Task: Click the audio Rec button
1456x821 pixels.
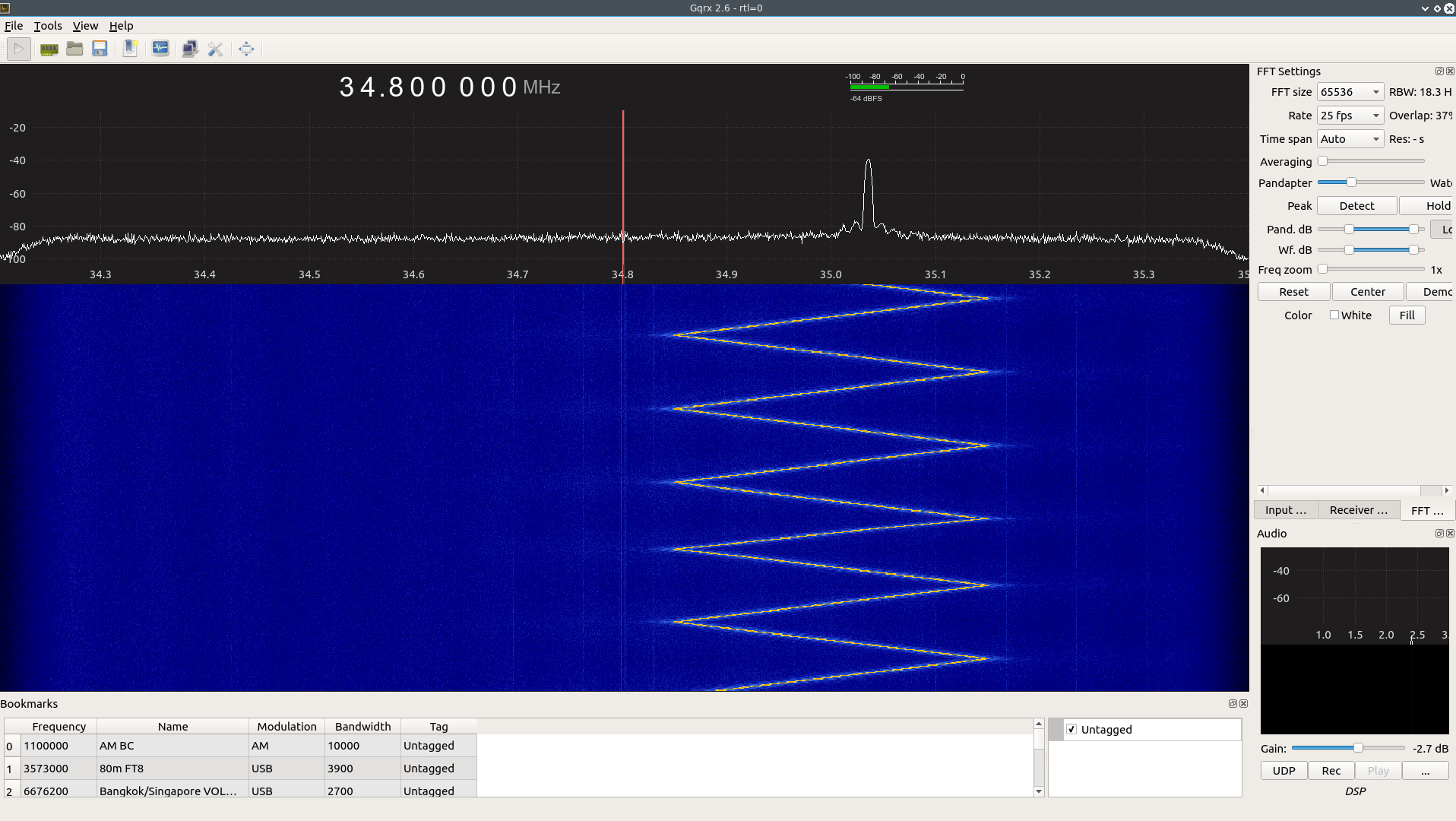Action: [1331, 771]
